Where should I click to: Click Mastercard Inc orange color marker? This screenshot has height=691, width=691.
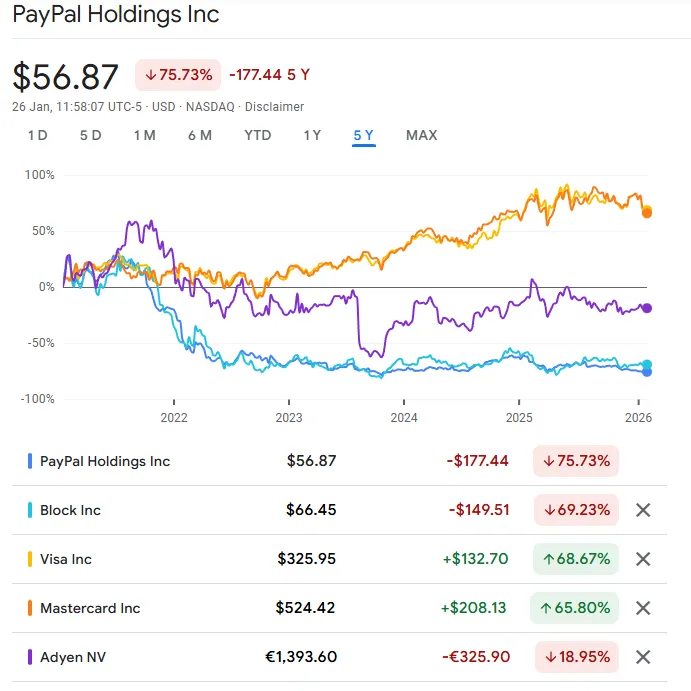(31, 608)
